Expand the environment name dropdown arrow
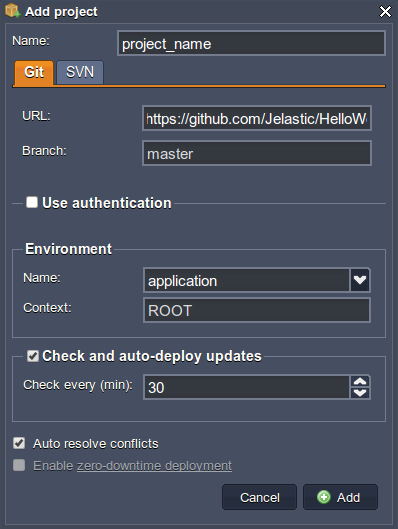The image size is (398, 529). [360, 280]
